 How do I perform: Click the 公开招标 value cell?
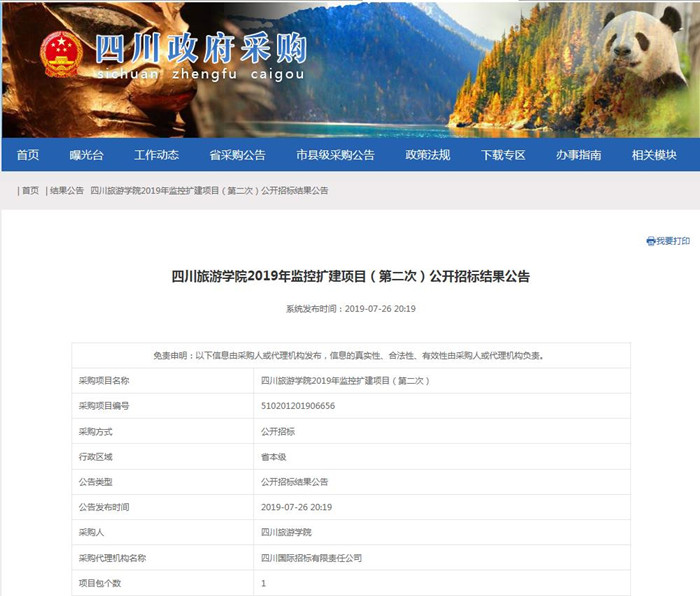coord(442,431)
